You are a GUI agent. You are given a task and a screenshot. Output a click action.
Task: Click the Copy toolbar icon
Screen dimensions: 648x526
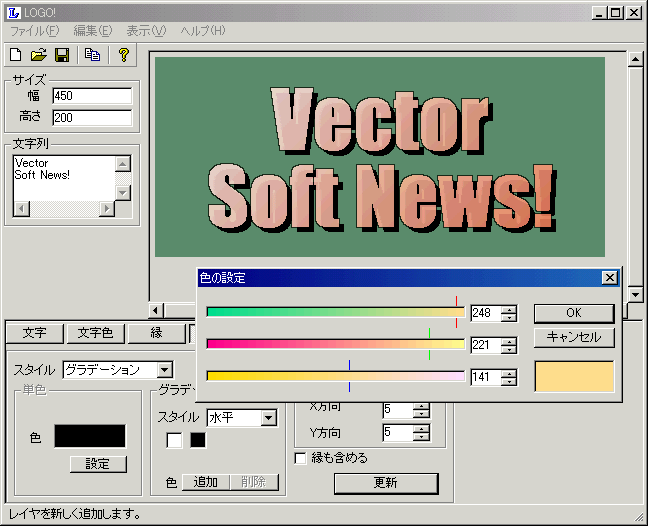92,55
